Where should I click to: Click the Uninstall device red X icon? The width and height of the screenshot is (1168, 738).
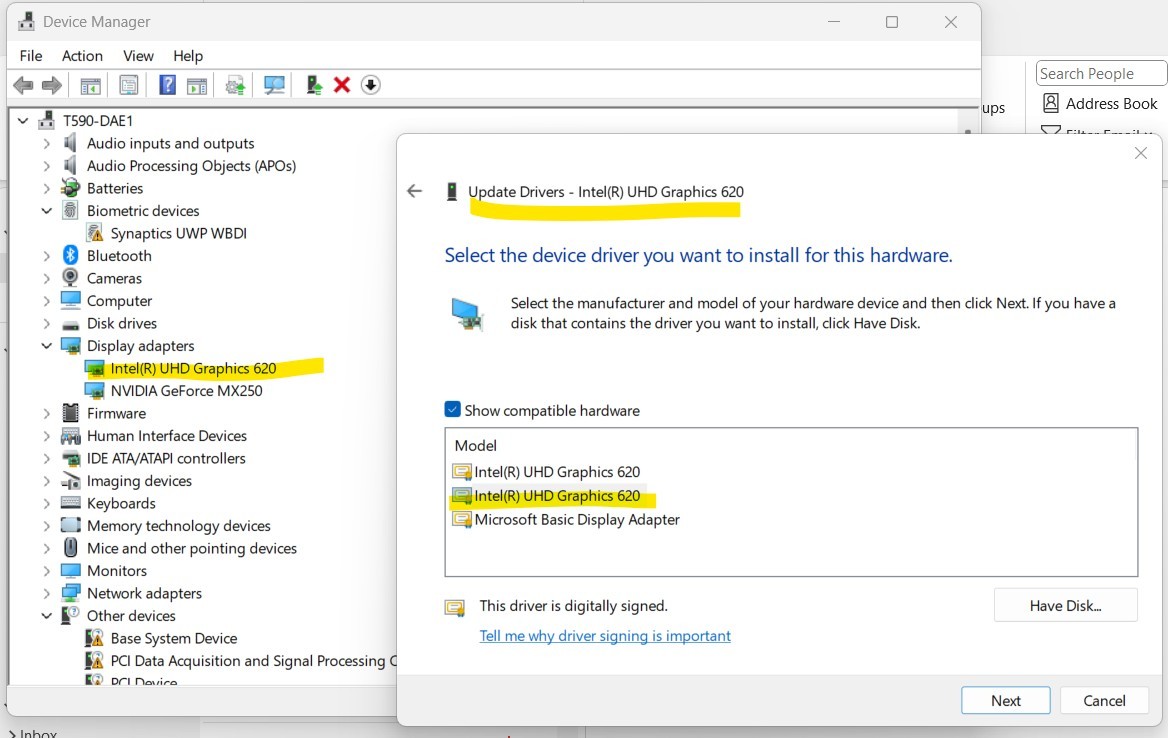[x=342, y=85]
